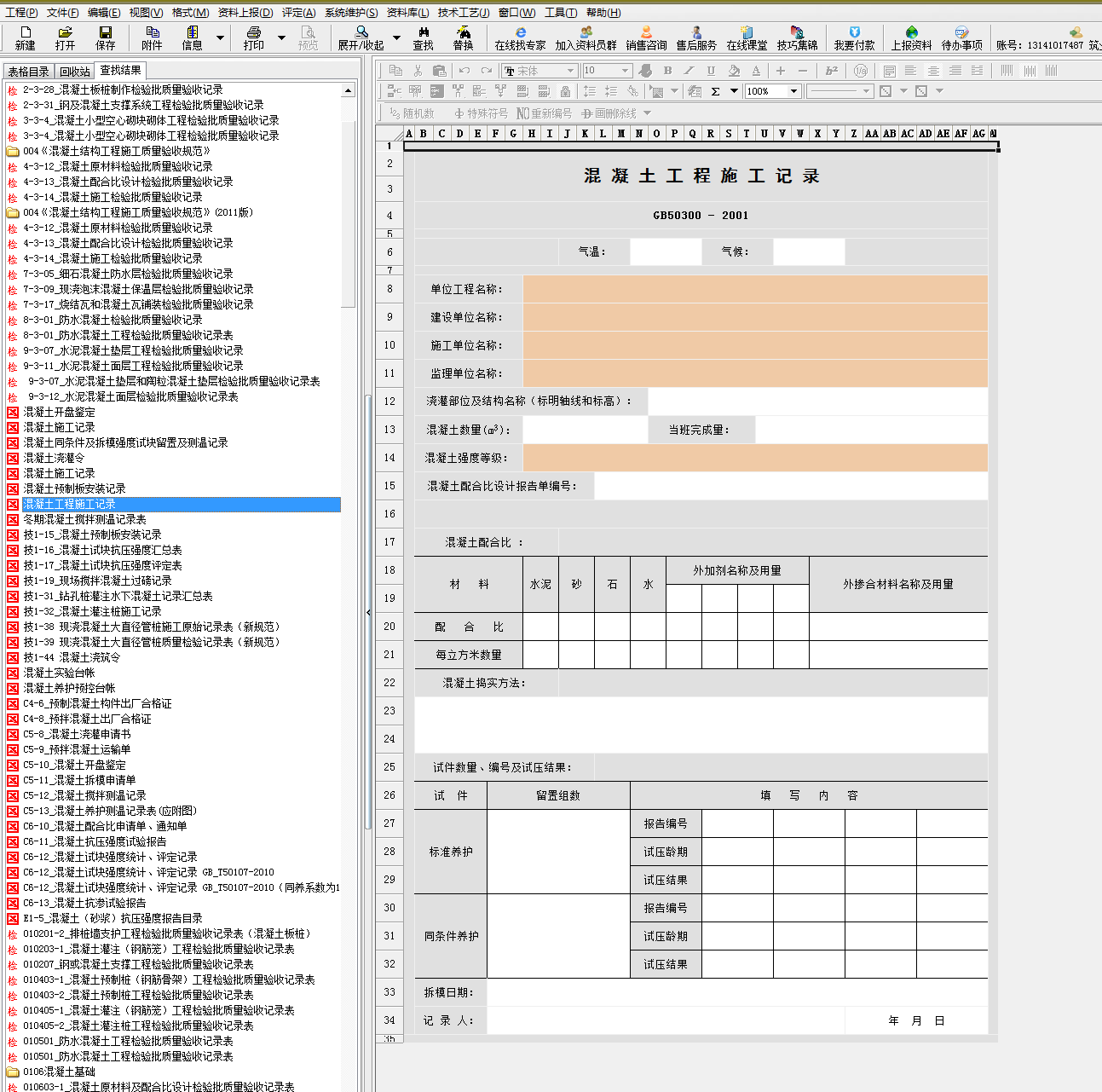The height and width of the screenshot is (1092, 1102).
Task: Open the 评定(A) menu
Action: click(298, 13)
